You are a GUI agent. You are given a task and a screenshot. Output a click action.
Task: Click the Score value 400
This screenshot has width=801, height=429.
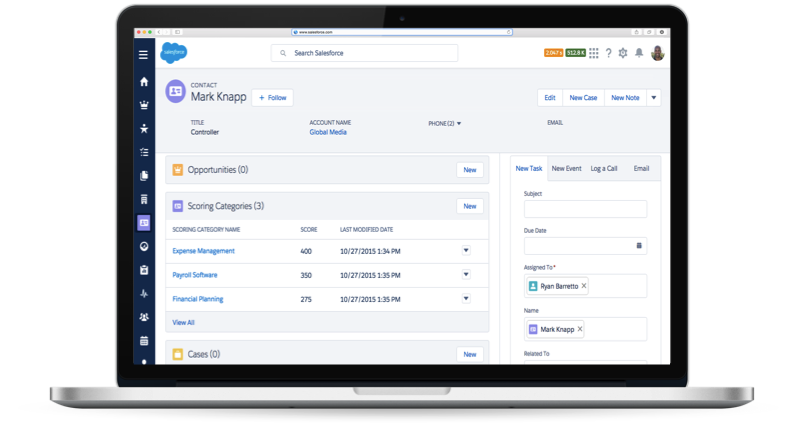point(306,251)
